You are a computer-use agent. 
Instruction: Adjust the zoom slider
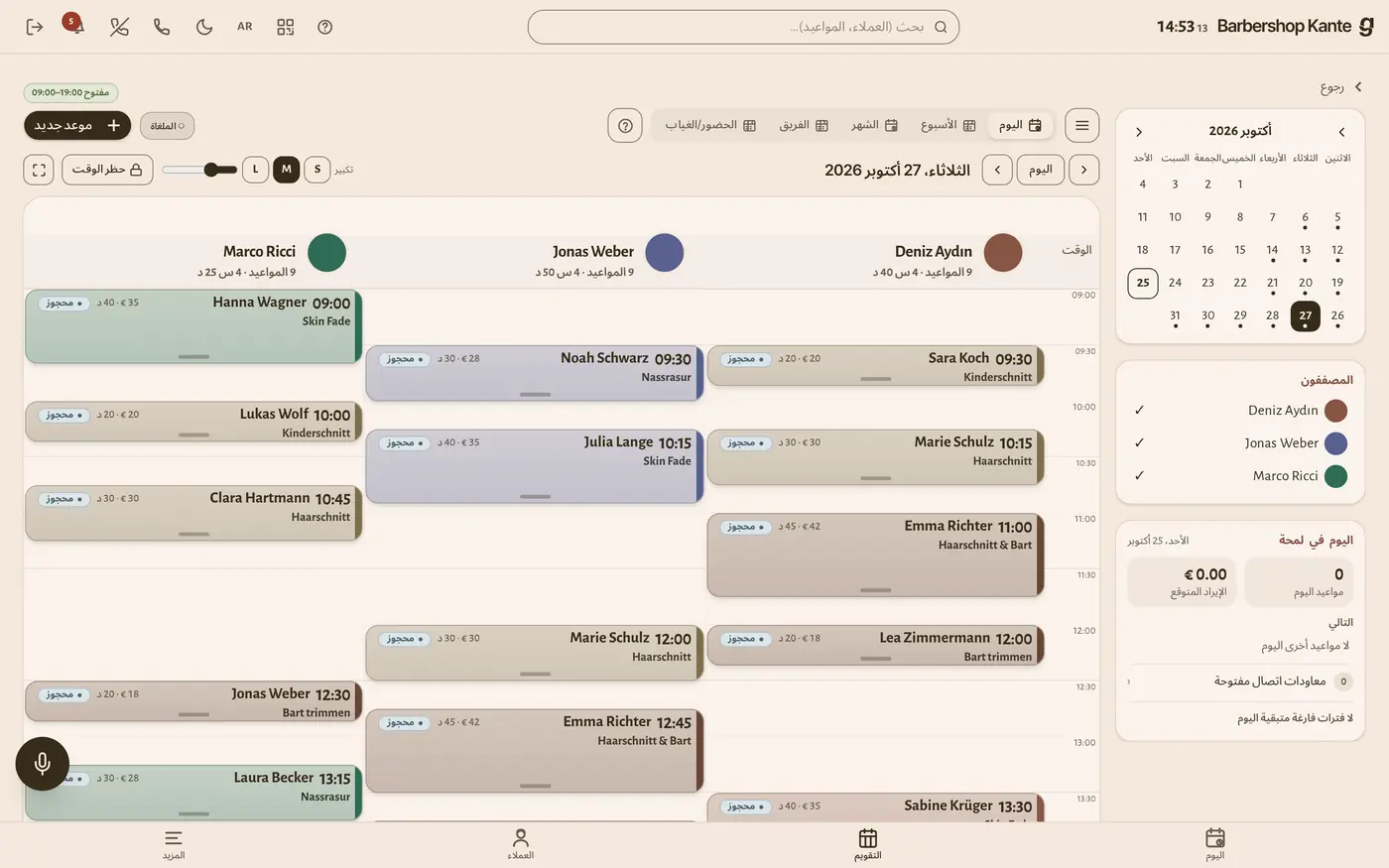point(199,170)
